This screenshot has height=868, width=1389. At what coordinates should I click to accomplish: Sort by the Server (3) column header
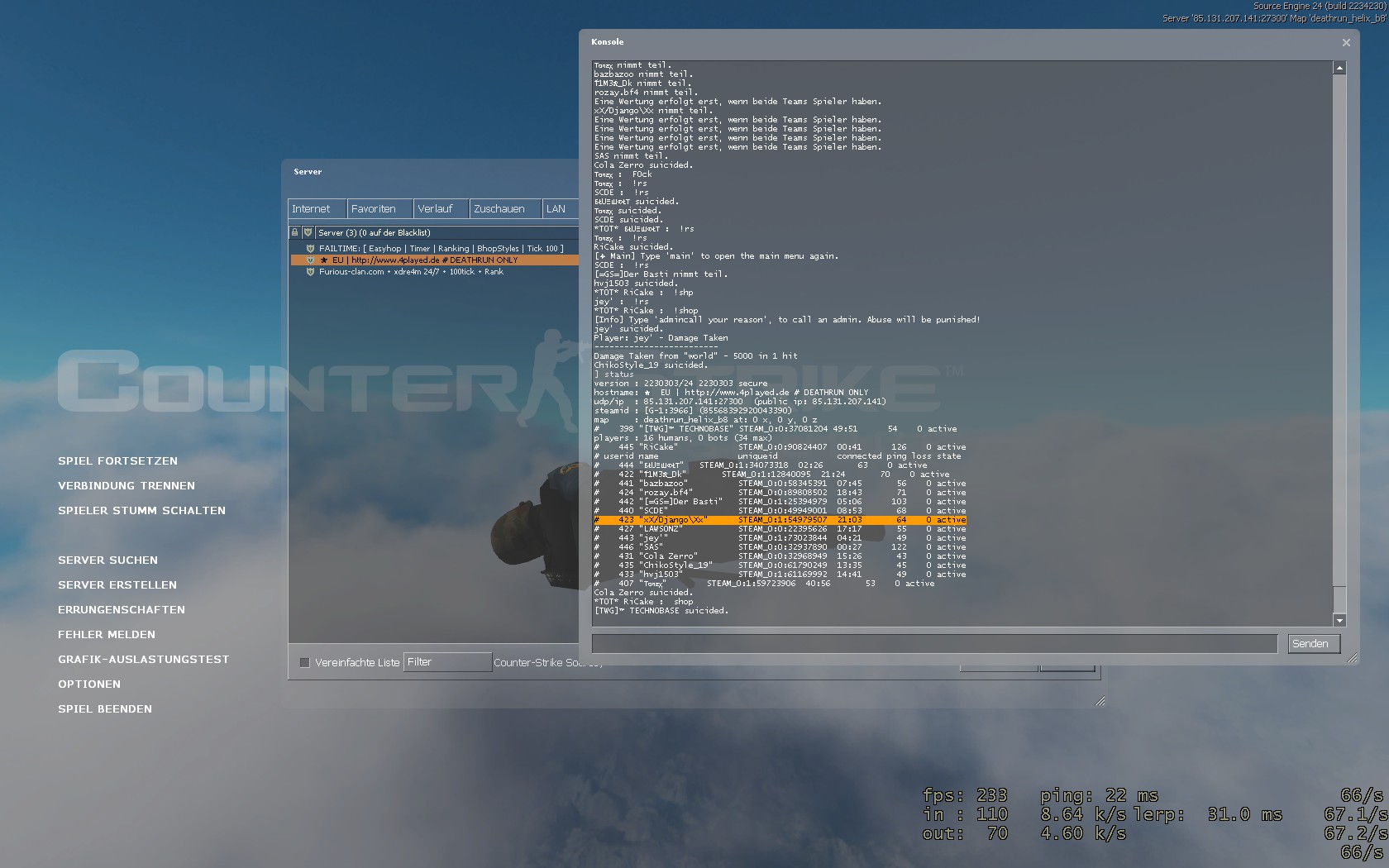tap(446, 232)
